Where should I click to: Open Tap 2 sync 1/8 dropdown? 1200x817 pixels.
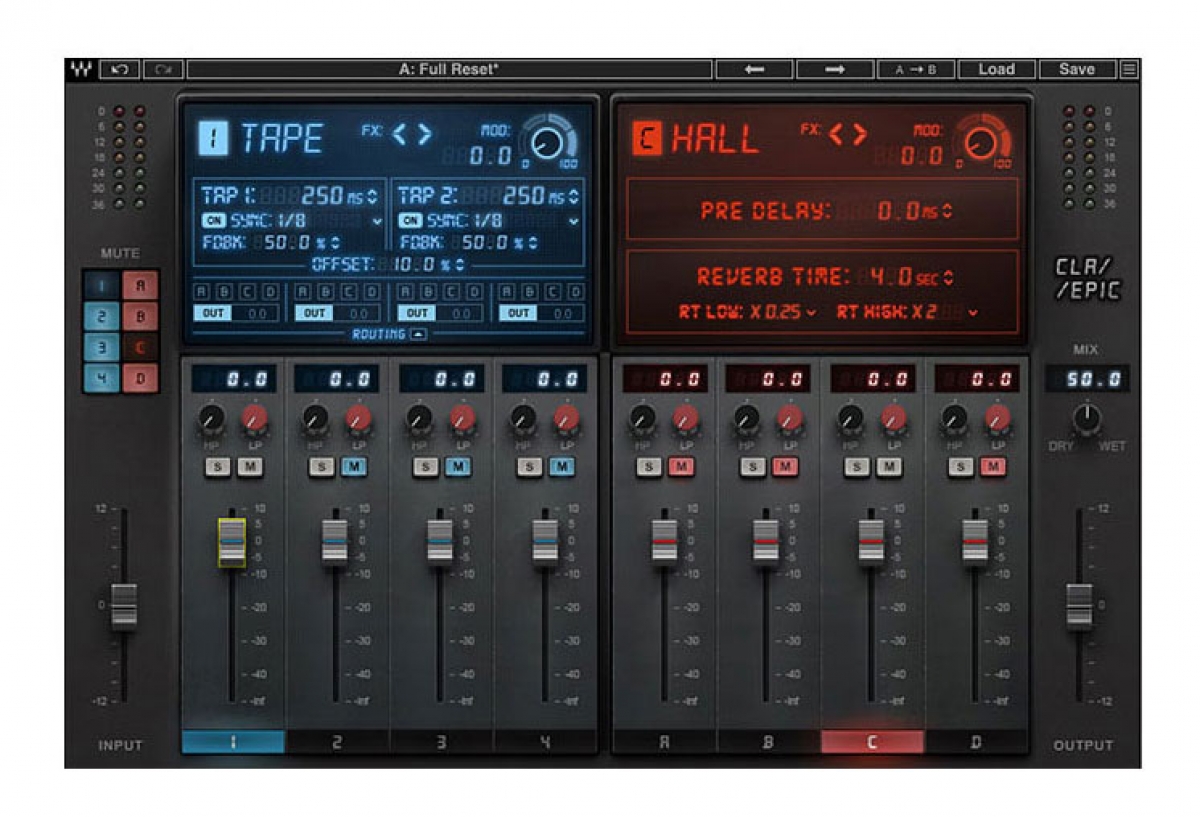click(x=574, y=222)
